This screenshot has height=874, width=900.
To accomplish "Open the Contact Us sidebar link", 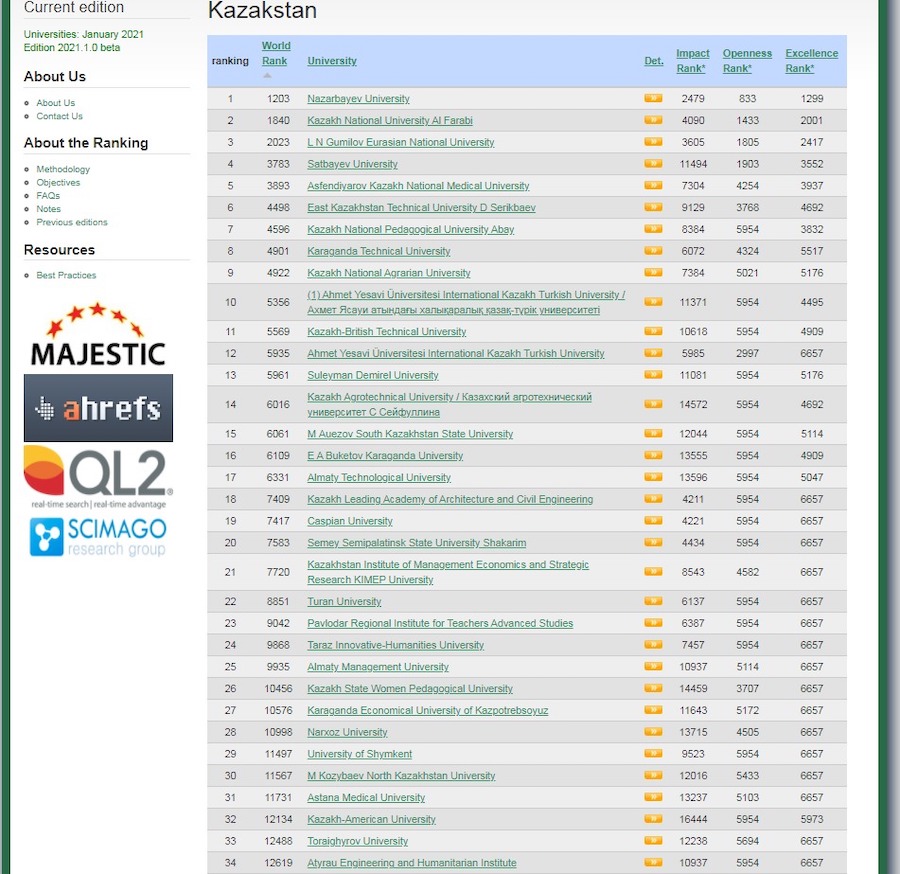I will click(x=59, y=117).
